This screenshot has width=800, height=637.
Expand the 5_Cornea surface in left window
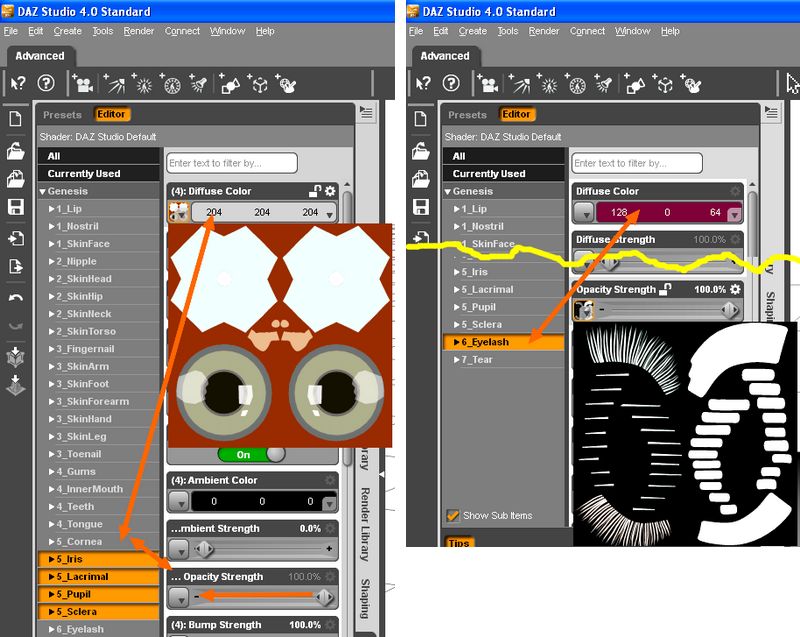point(52,542)
